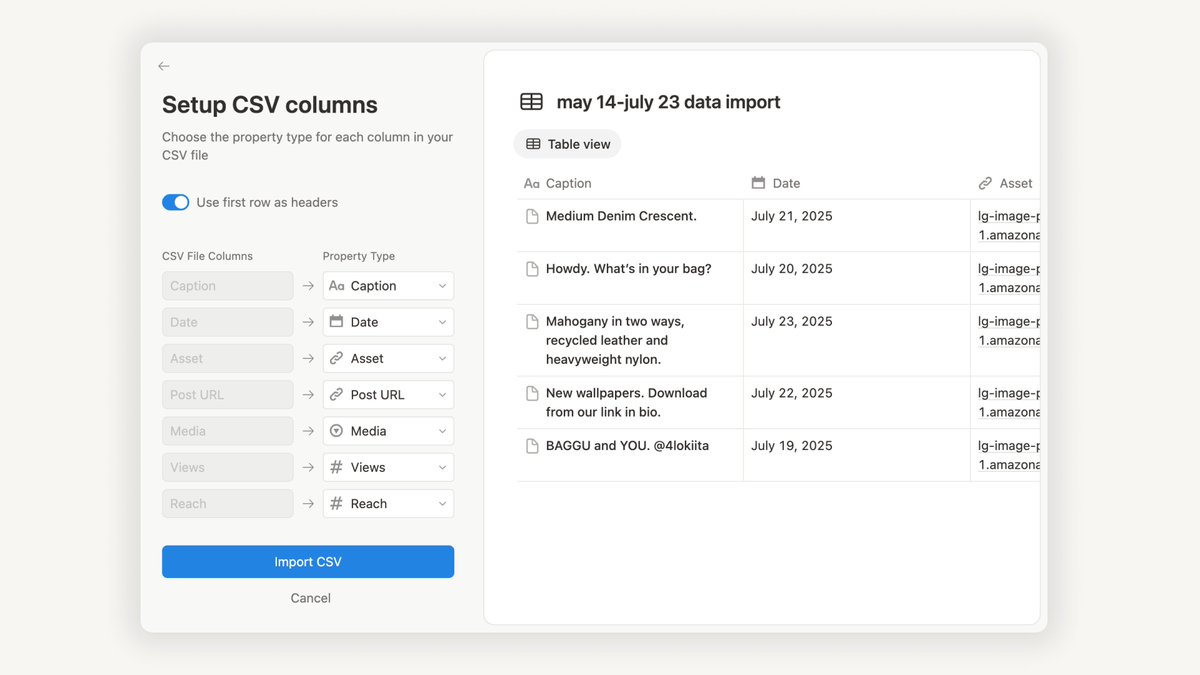The width and height of the screenshot is (1200, 675).
Task: Click the Caption CSV column field
Action: pyautogui.click(x=228, y=286)
